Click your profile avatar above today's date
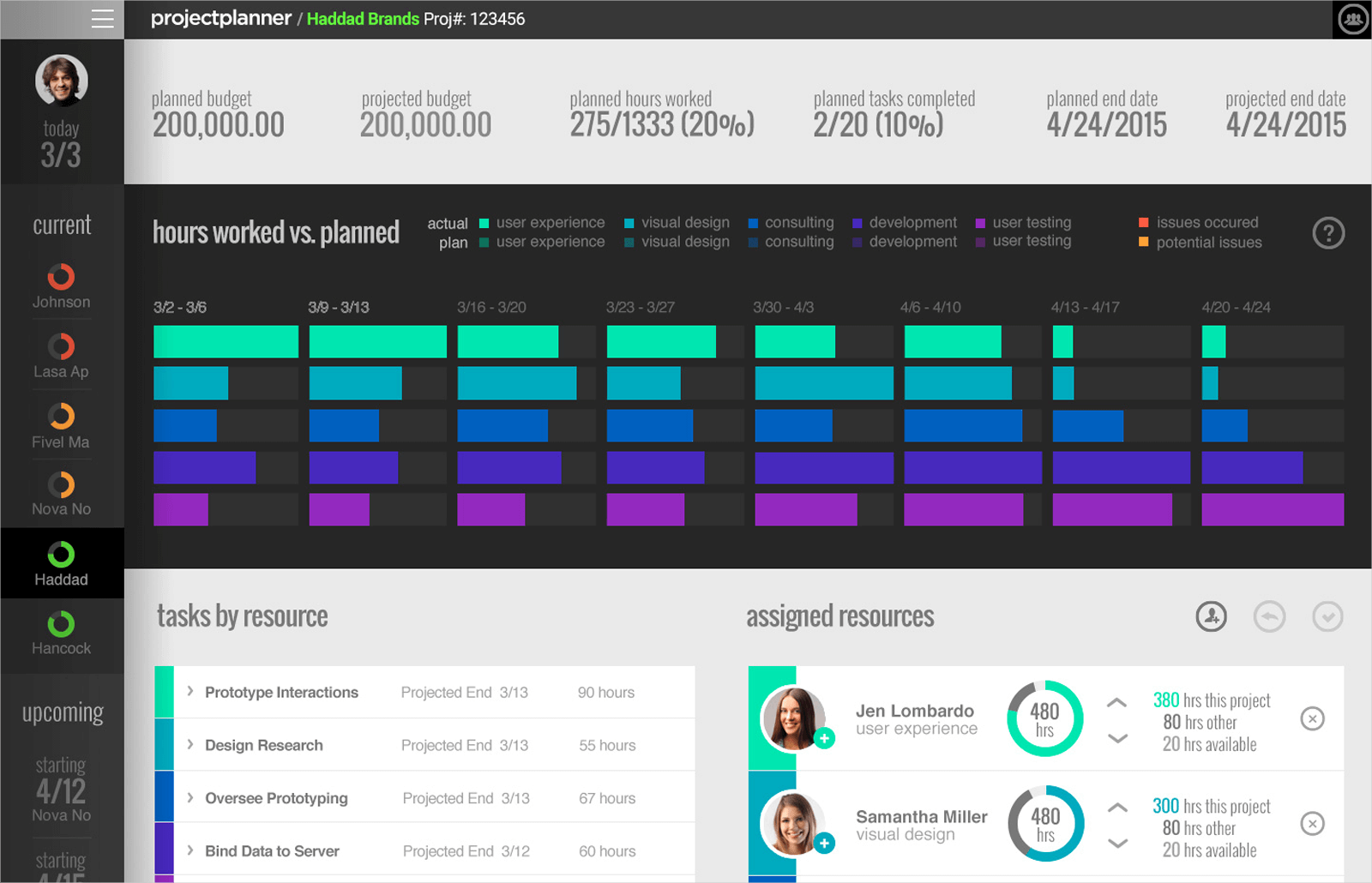Image resolution: width=1372 pixels, height=883 pixels. (x=61, y=80)
